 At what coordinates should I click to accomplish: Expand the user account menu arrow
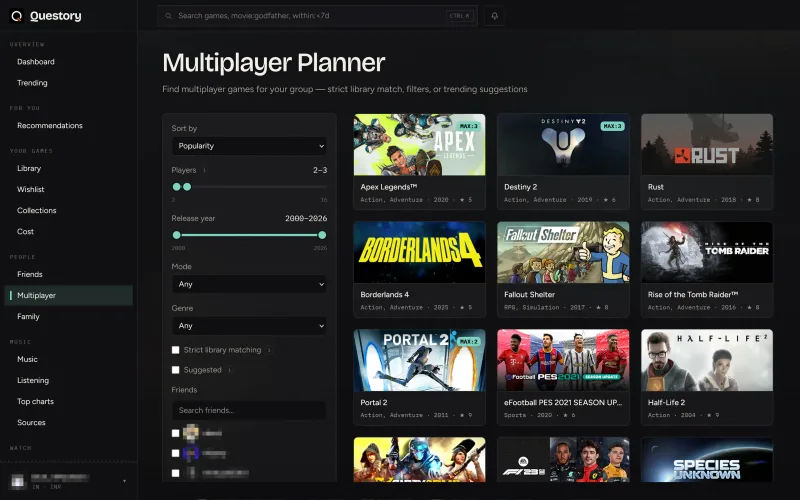tap(124, 481)
